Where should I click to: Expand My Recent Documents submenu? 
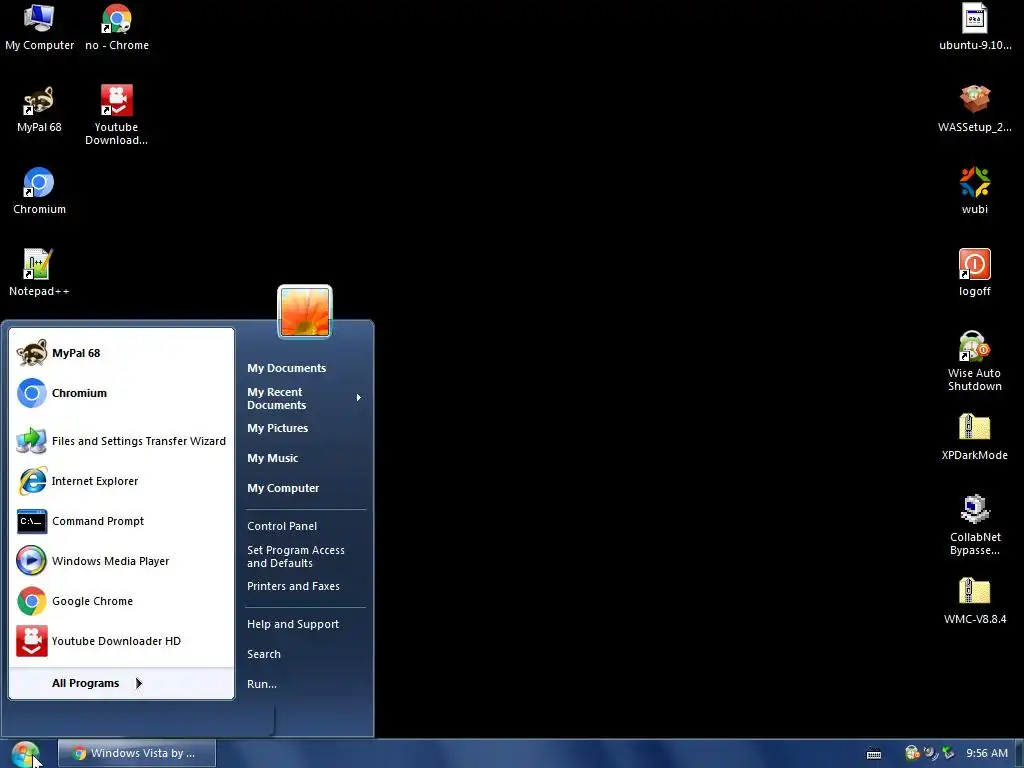click(305, 398)
